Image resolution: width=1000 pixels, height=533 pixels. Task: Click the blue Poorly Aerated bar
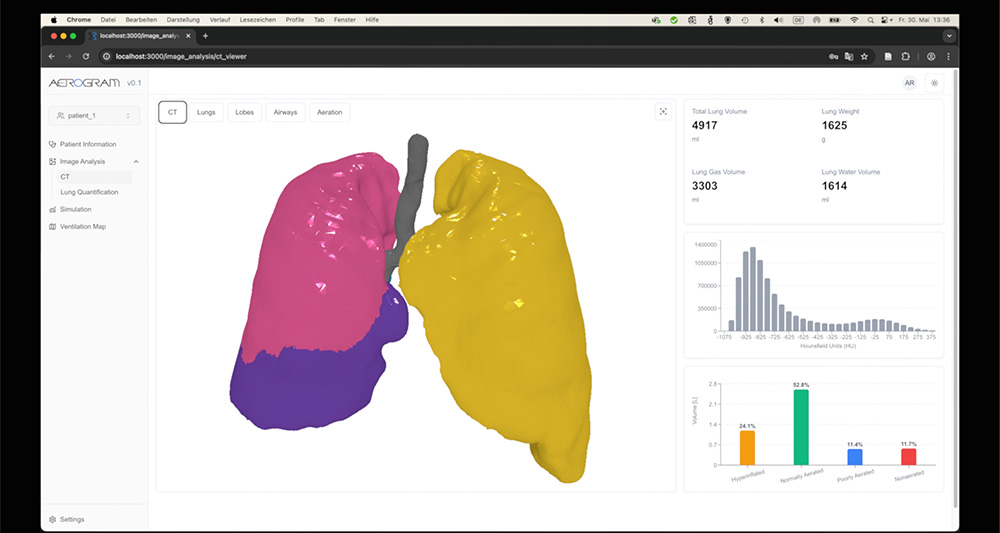[x=855, y=457]
